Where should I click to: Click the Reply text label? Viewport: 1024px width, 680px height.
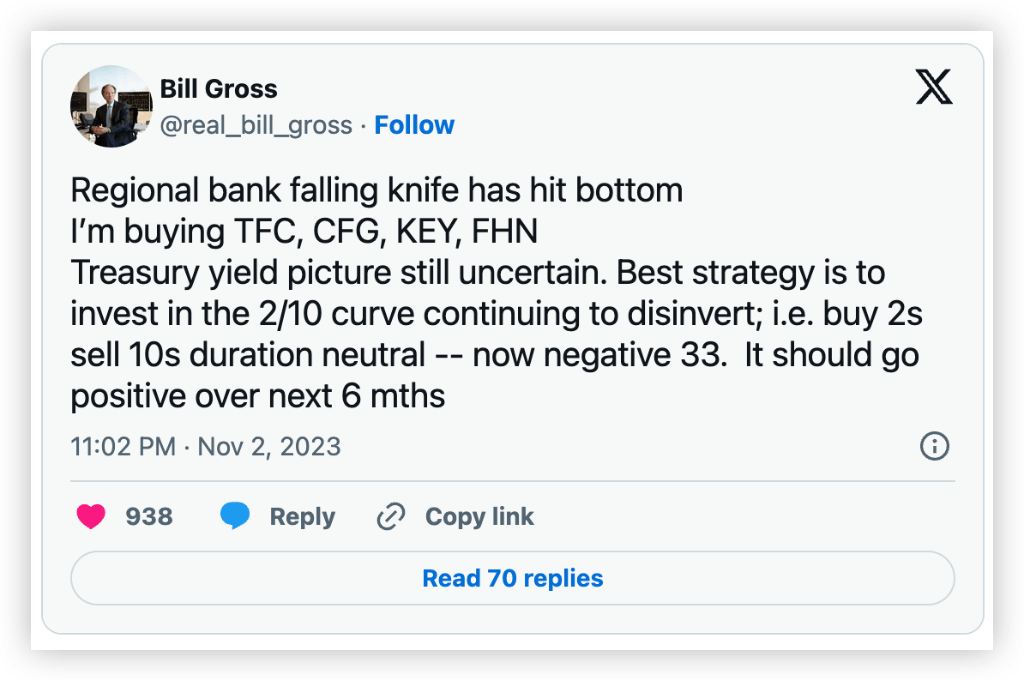pos(302,517)
